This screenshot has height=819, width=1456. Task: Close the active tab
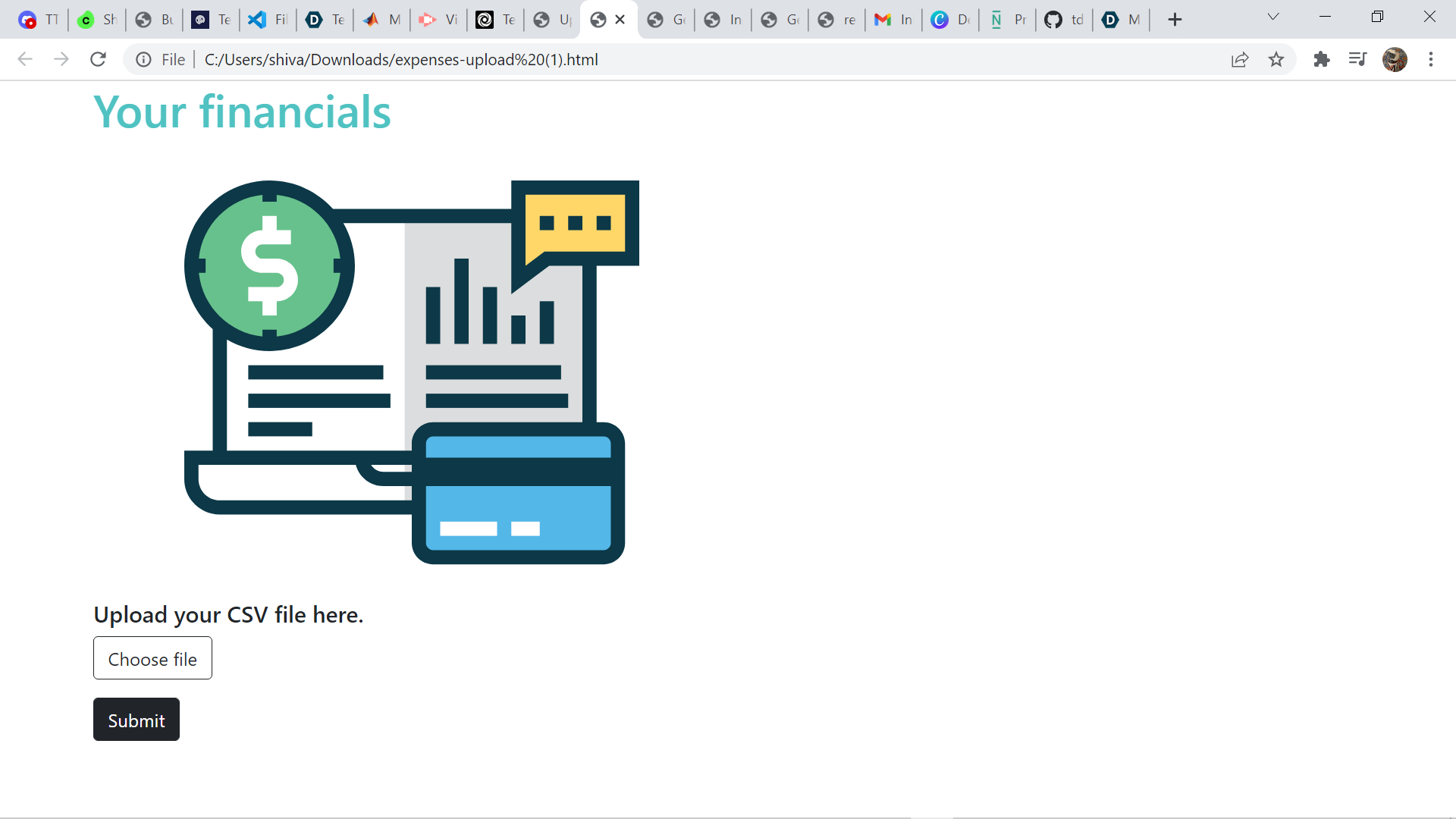(620, 20)
